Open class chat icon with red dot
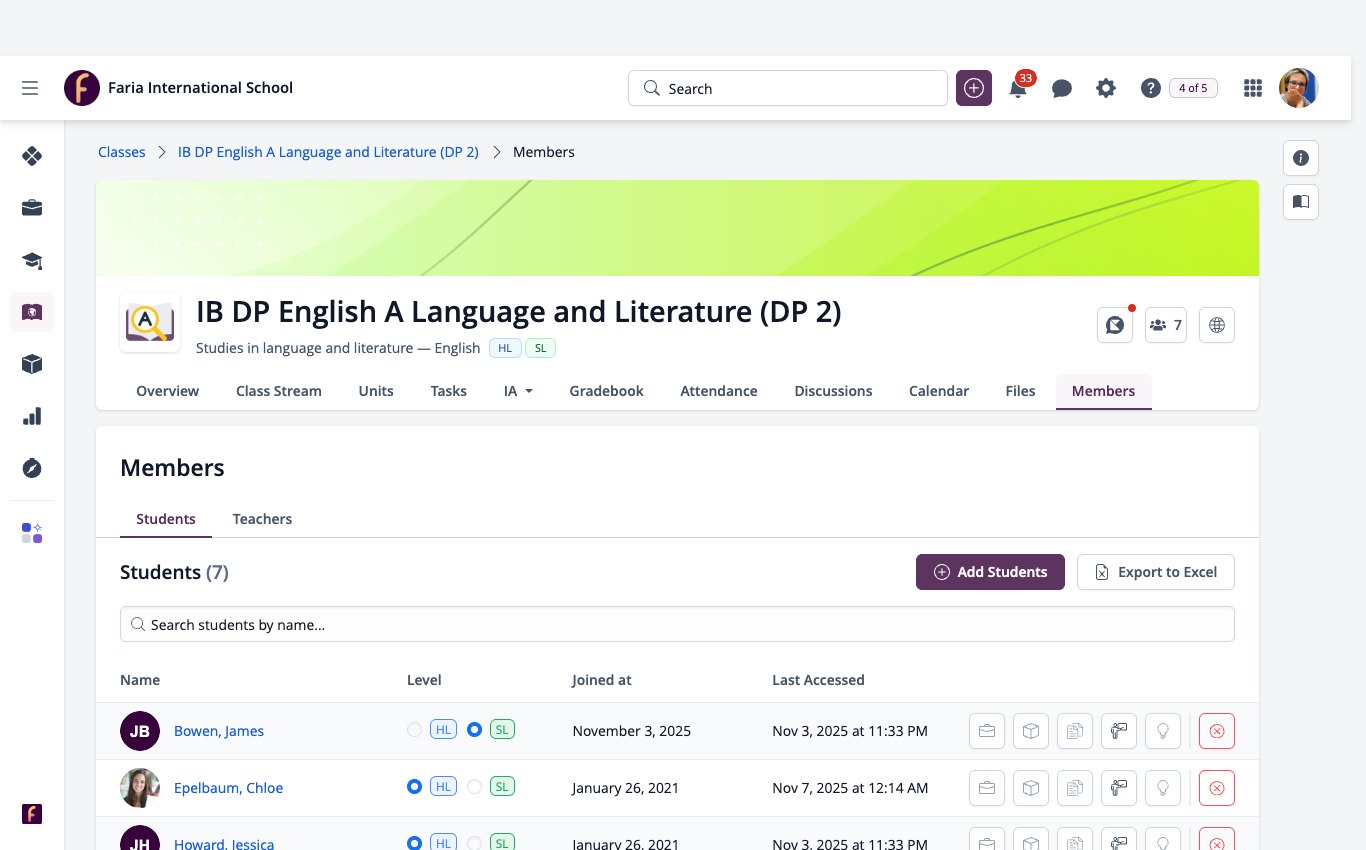 click(1115, 325)
